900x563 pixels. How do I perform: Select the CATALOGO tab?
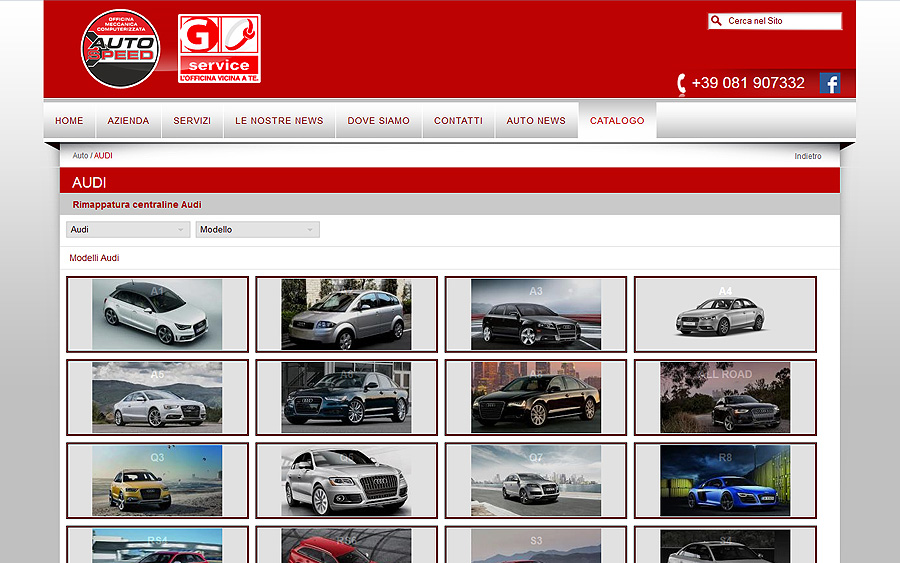(x=618, y=121)
